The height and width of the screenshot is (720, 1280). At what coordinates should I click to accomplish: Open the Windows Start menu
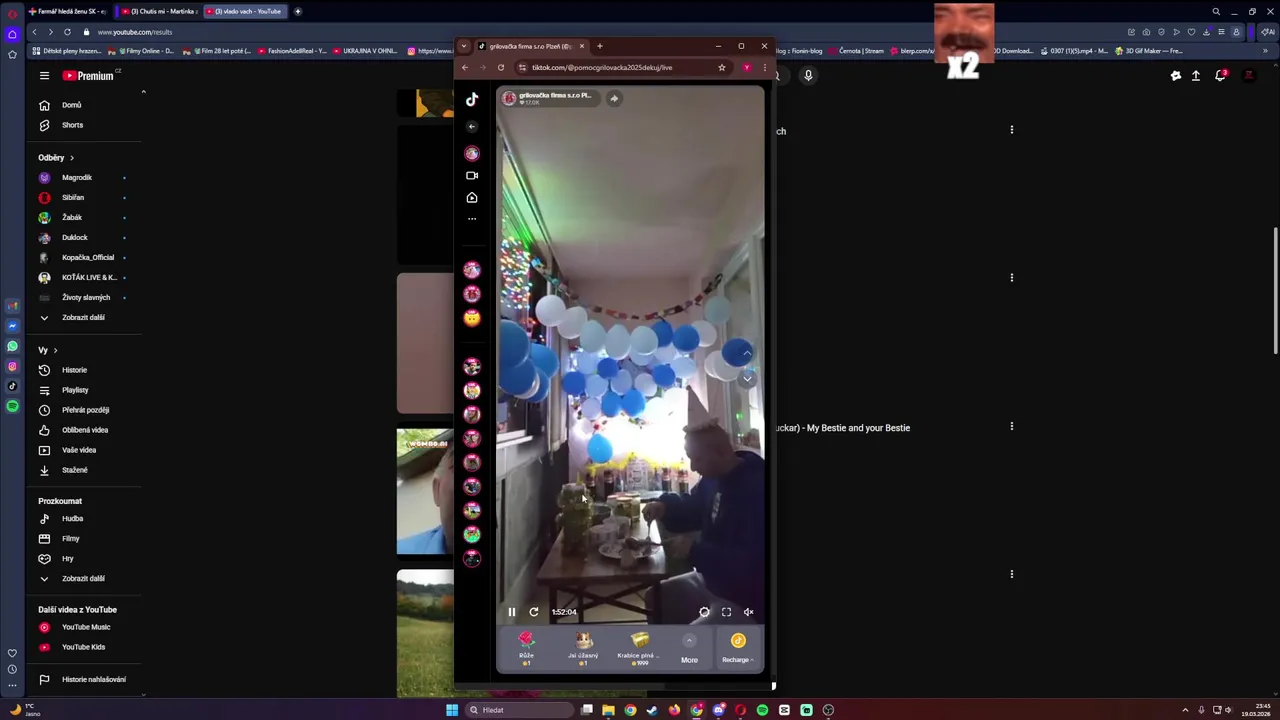(x=452, y=710)
